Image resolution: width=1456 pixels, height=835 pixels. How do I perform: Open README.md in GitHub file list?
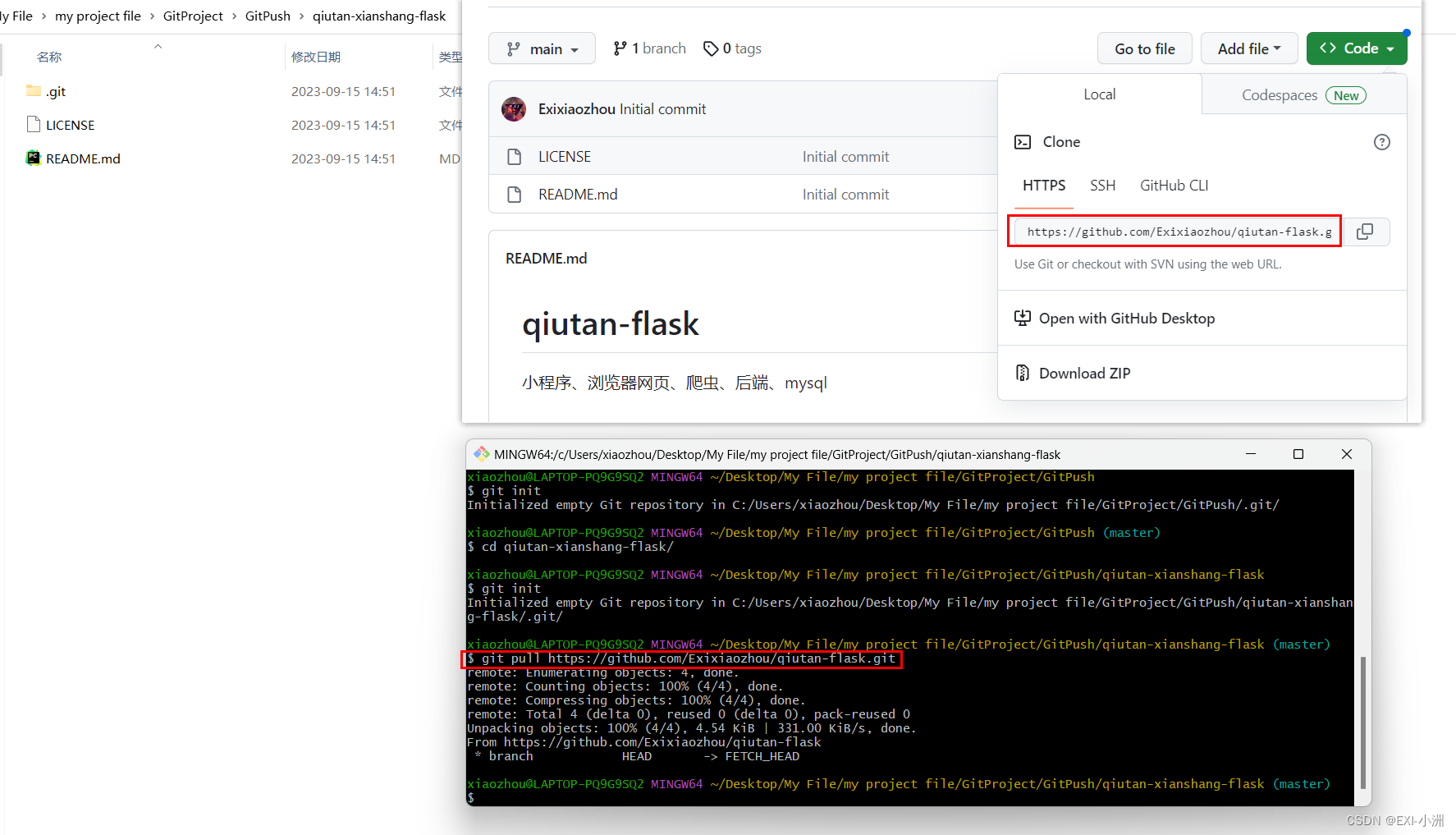(578, 195)
